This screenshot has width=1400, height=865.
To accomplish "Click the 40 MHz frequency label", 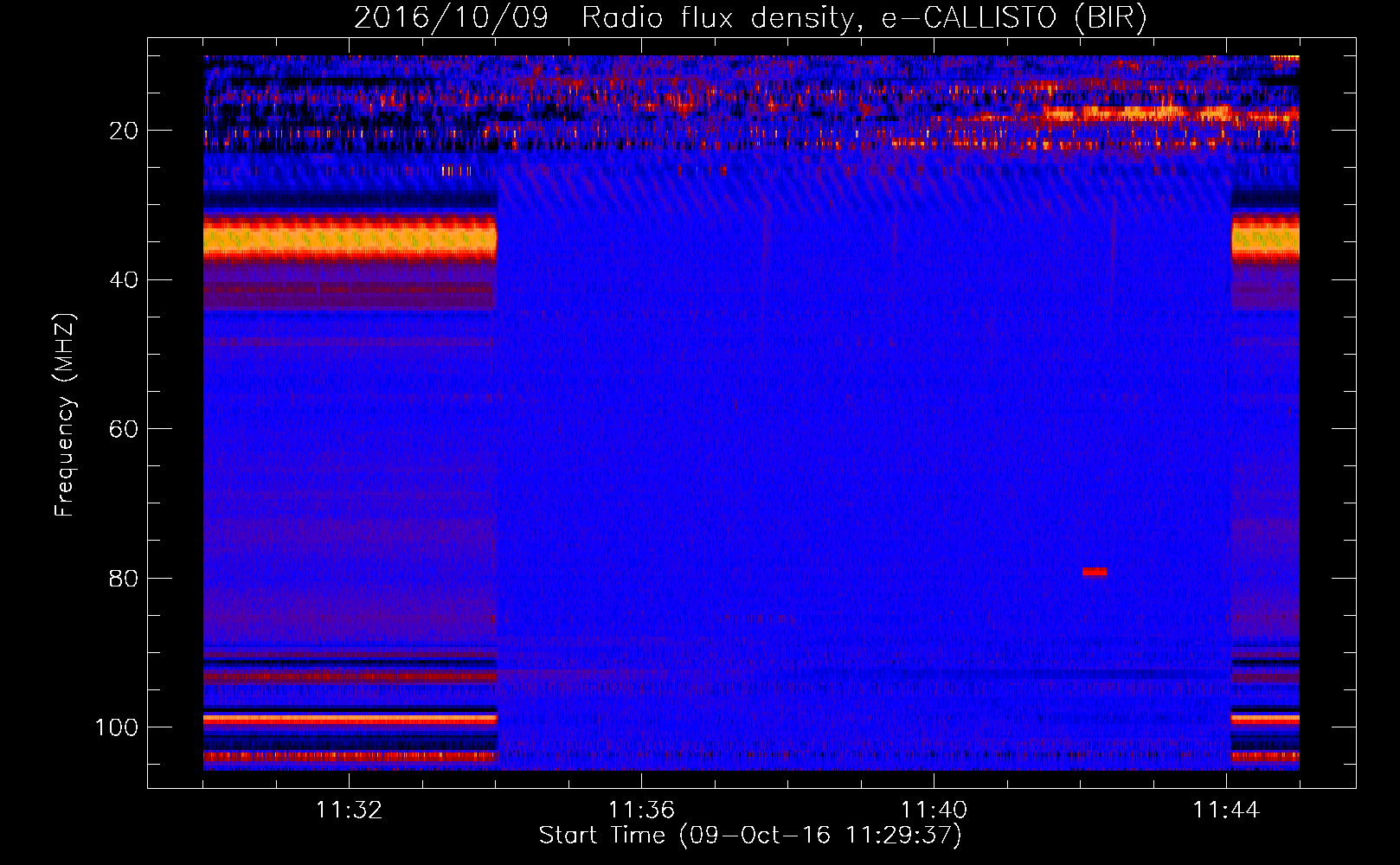I will point(124,280).
